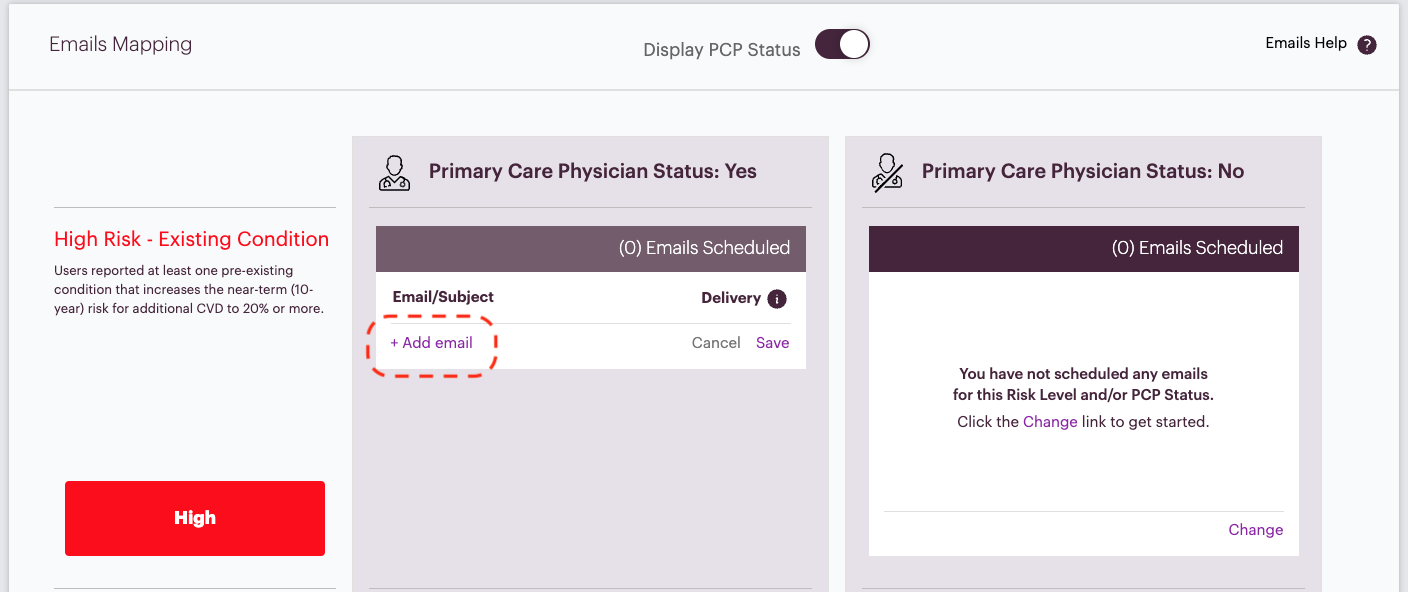Click the Delivery info icon
Screen dimensions: 1408x592
777,299
